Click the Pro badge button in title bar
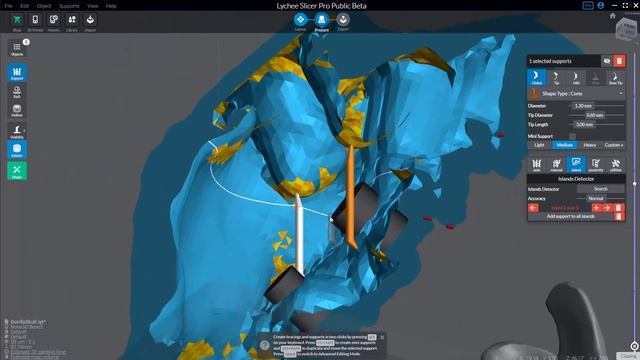This screenshot has height=360, width=640. [x=588, y=5]
